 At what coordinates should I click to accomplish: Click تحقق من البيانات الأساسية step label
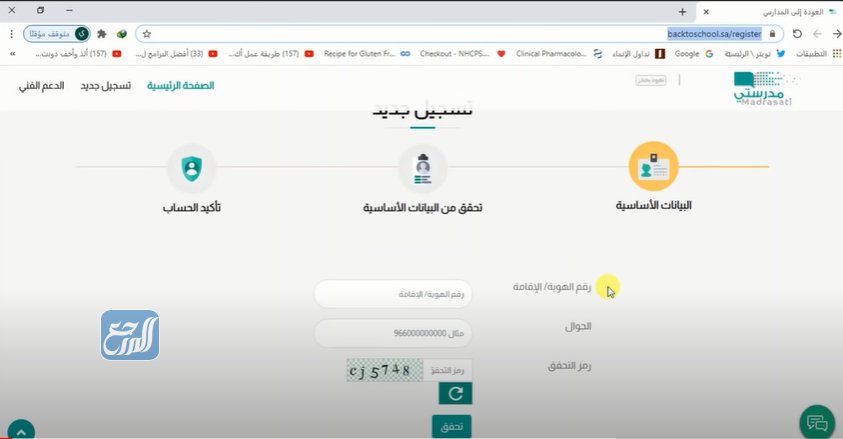pos(423,207)
